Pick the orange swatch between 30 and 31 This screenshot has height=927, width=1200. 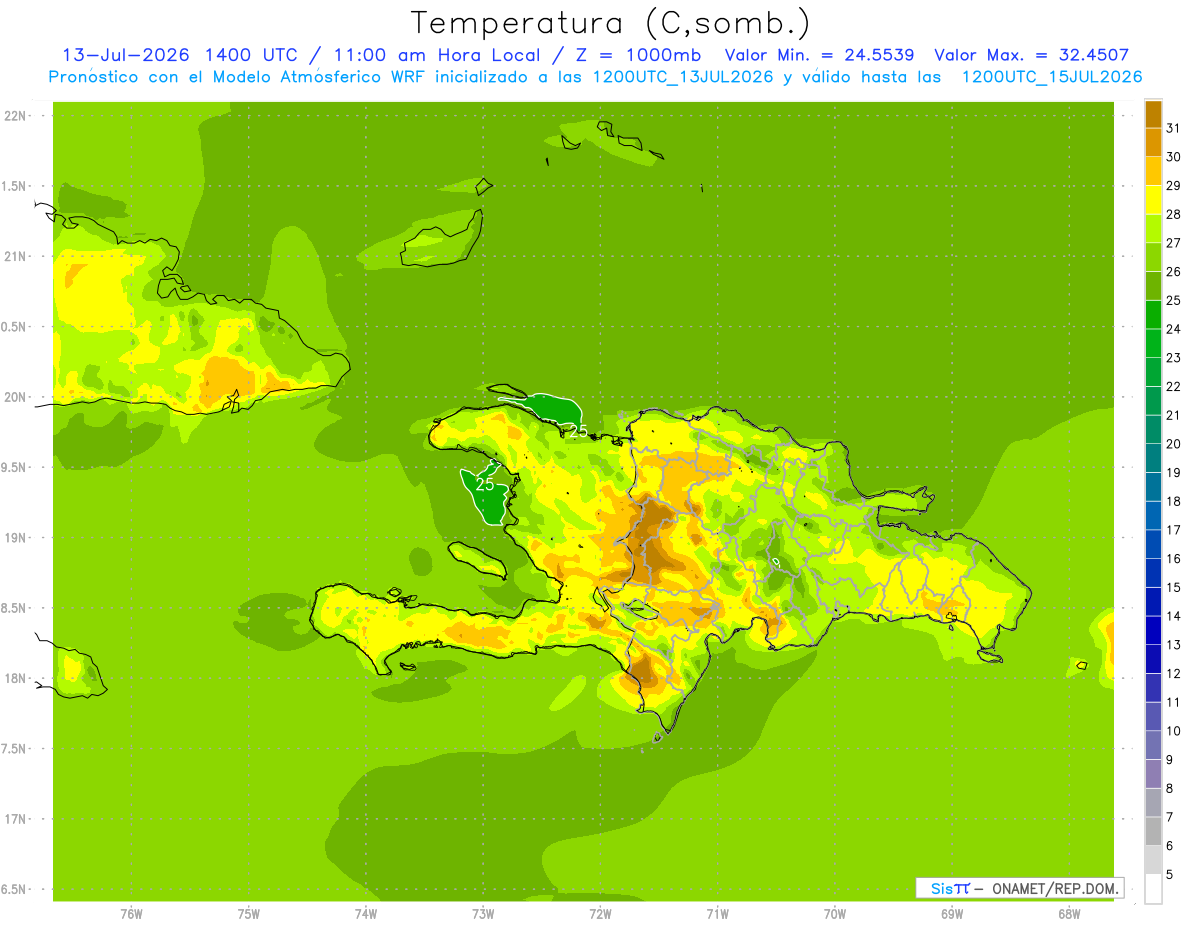click(x=1153, y=143)
